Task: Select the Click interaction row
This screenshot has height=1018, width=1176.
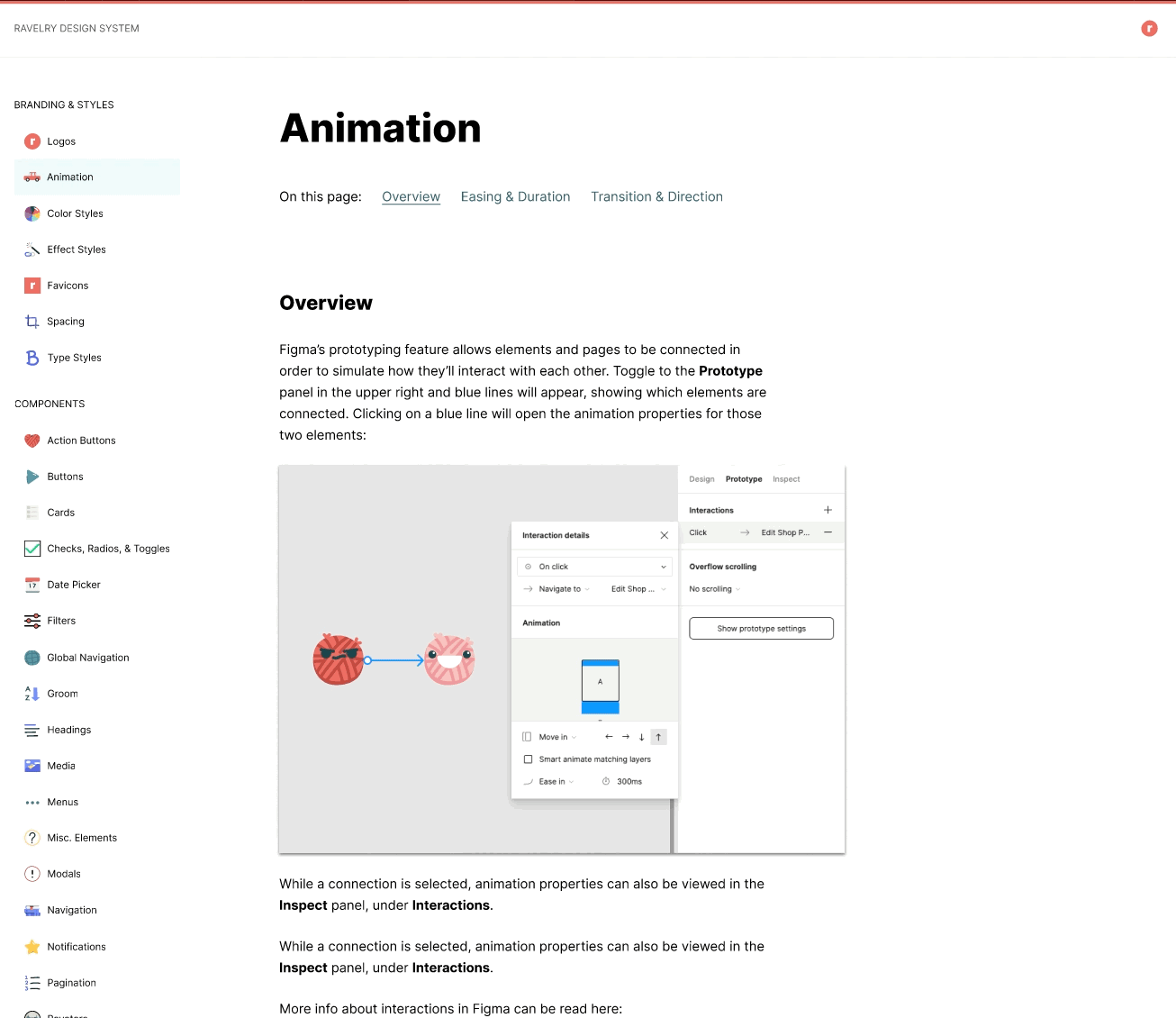Action: pyautogui.click(x=761, y=532)
